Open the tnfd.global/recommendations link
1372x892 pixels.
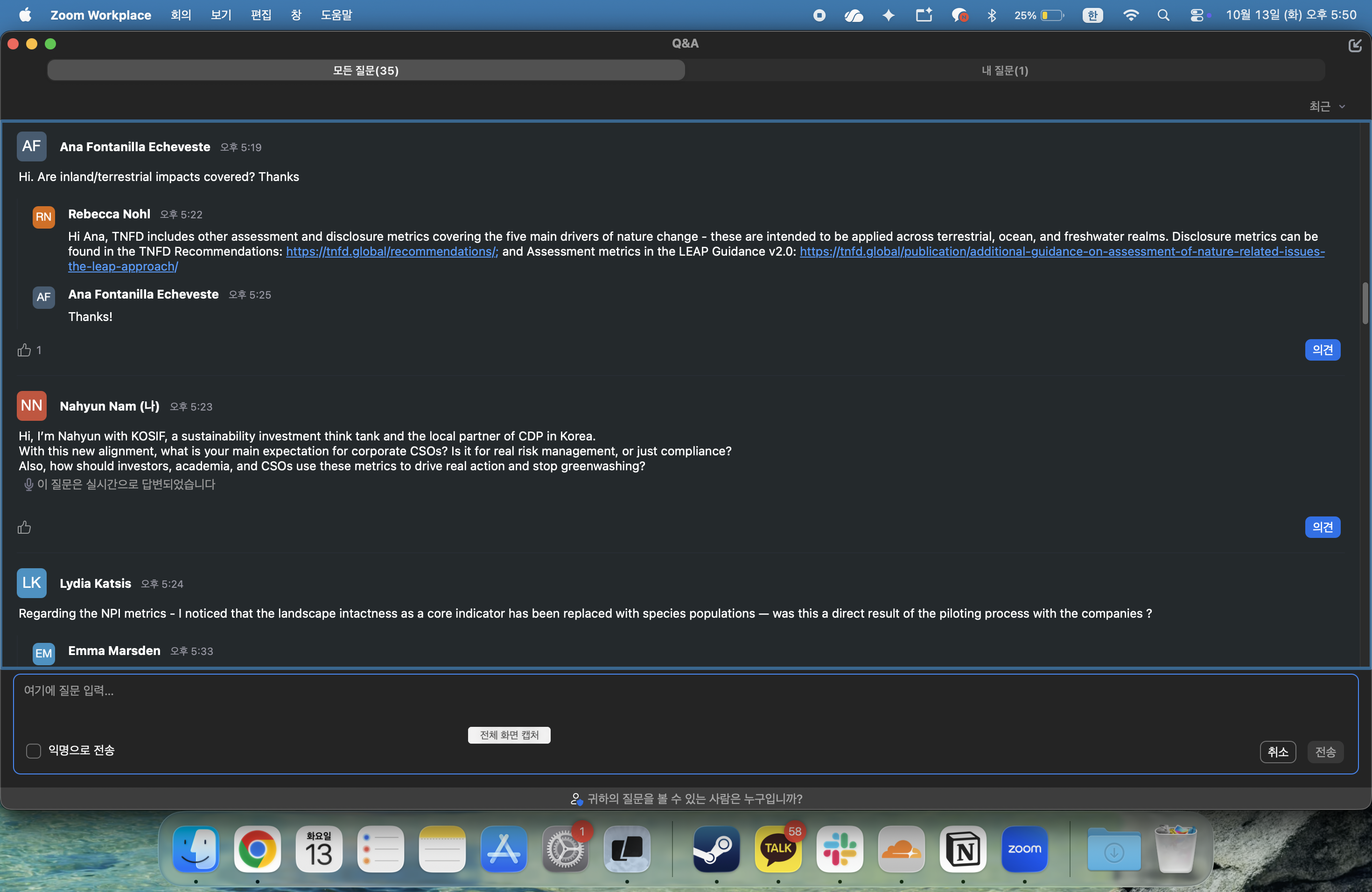(x=392, y=252)
